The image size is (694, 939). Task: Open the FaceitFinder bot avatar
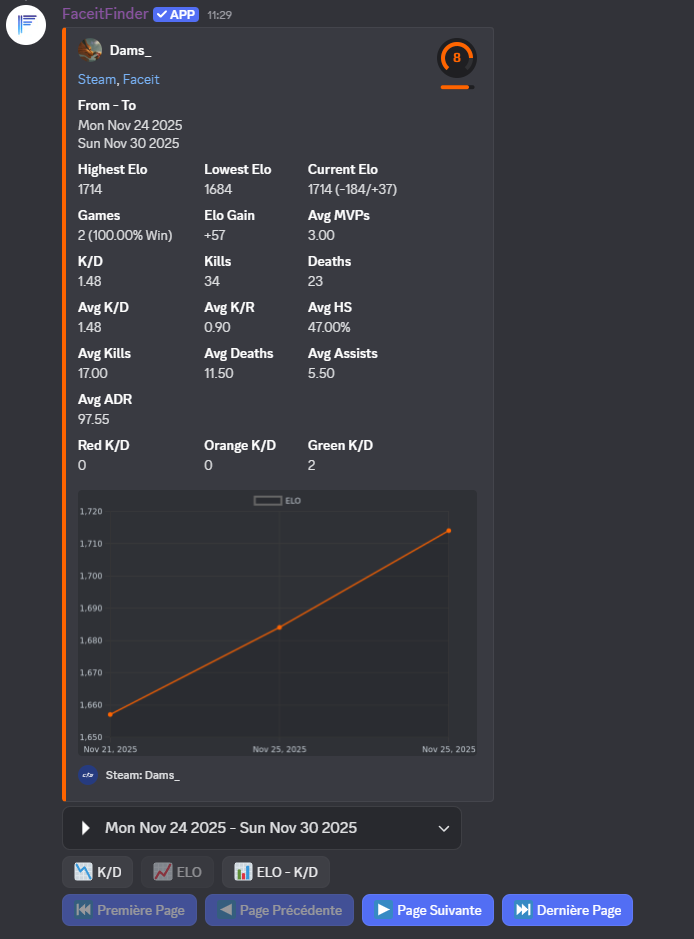26,25
